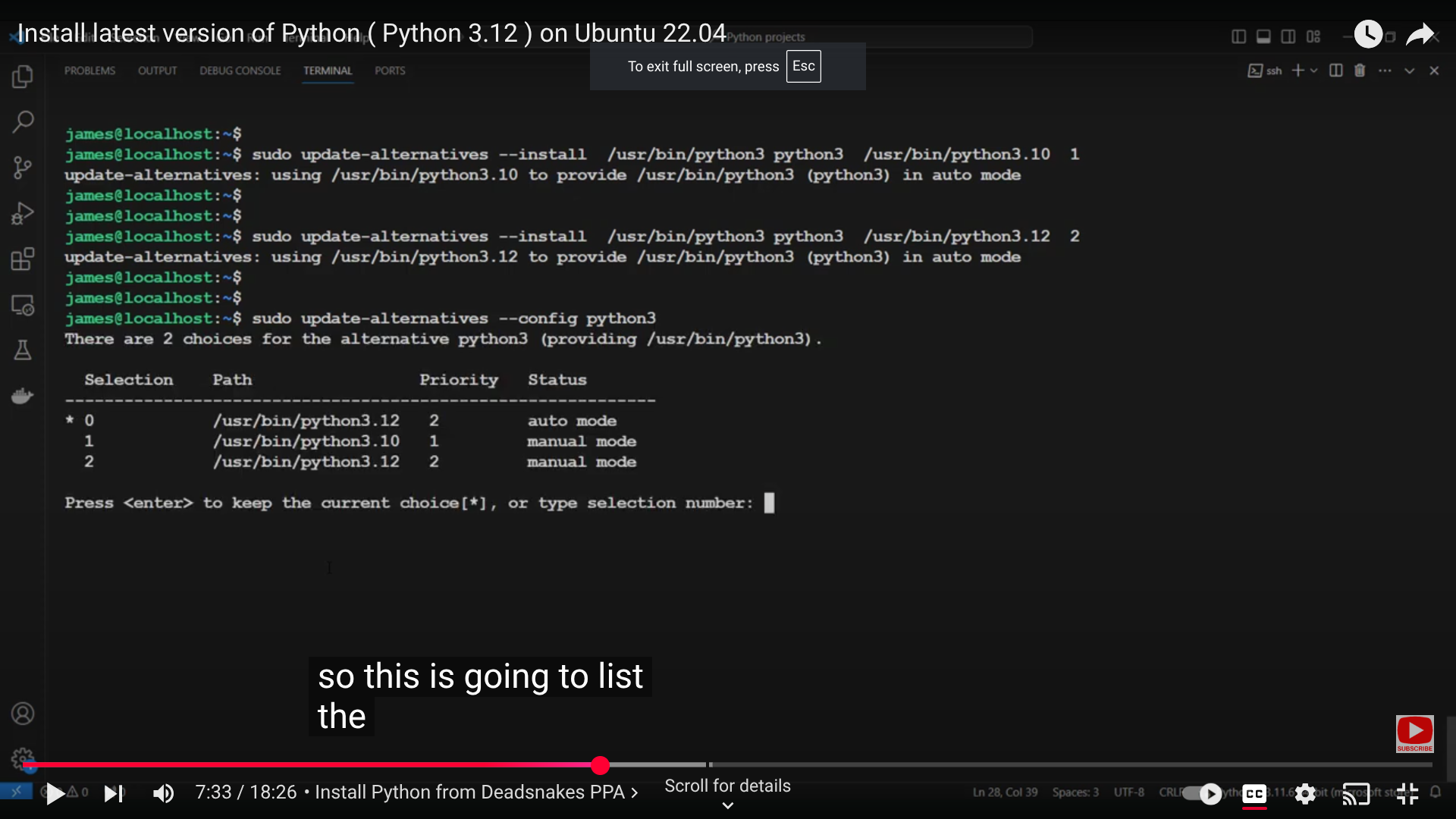Play the video
The width and height of the screenshot is (1456, 819).
[x=55, y=794]
